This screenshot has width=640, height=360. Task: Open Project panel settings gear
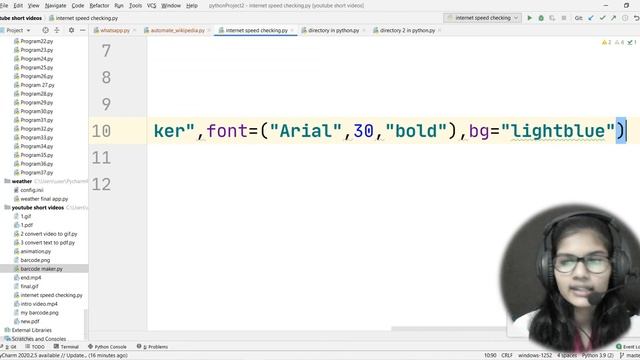click(71, 30)
